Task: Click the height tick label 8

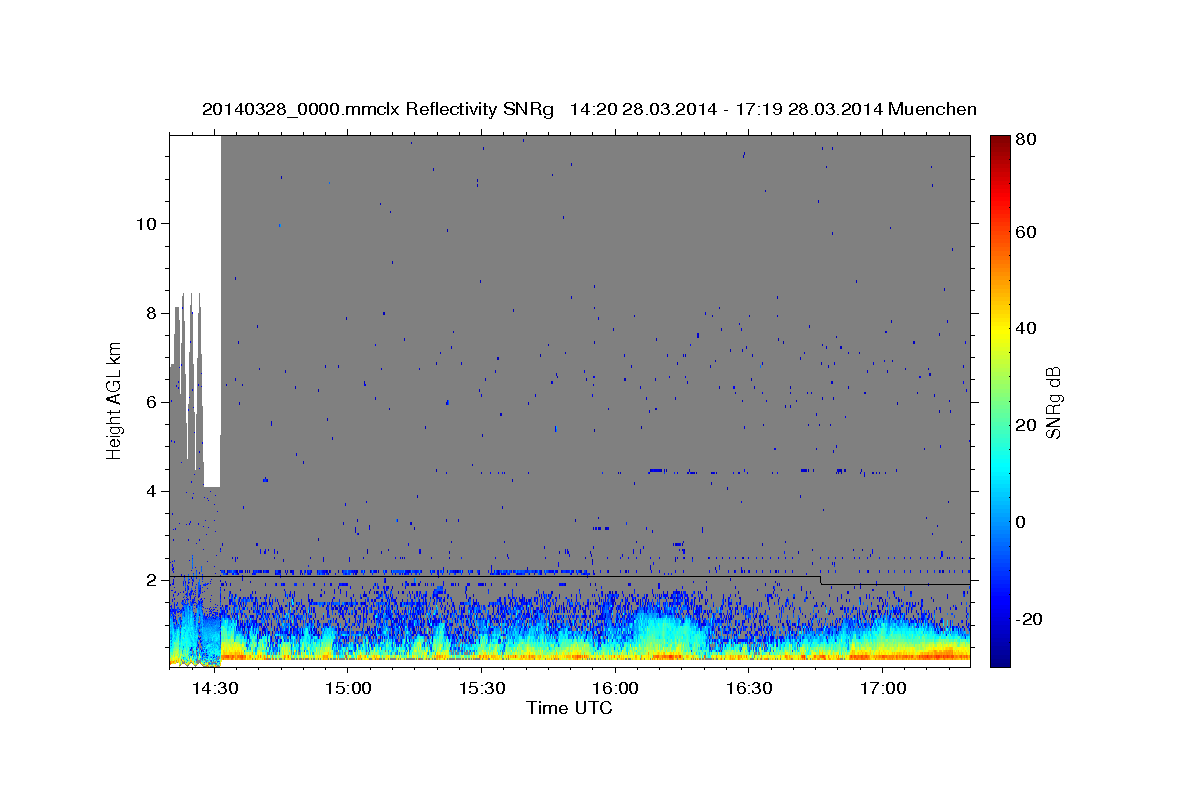Action: click(152, 313)
